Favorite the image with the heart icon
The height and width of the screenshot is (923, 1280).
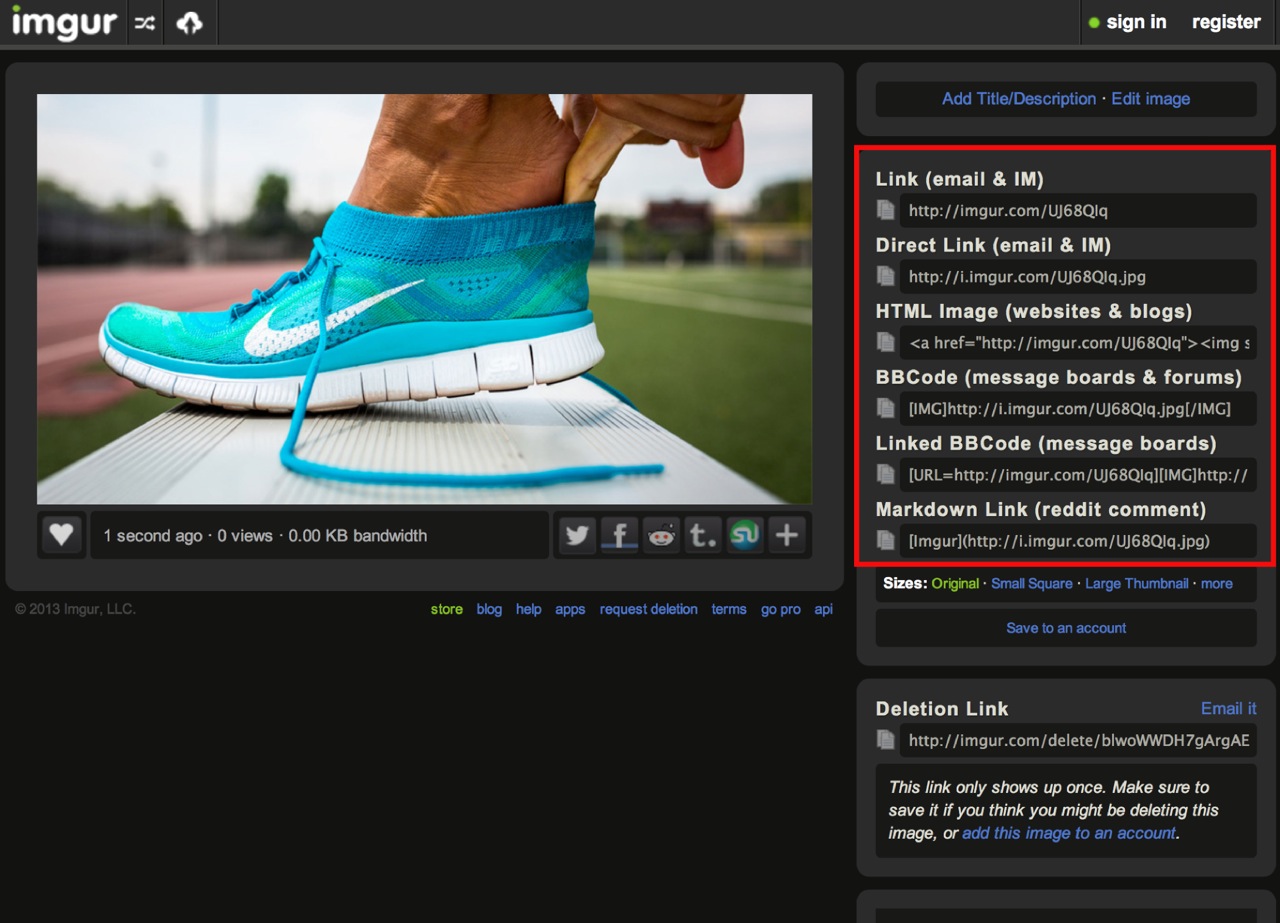[x=61, y=535]
